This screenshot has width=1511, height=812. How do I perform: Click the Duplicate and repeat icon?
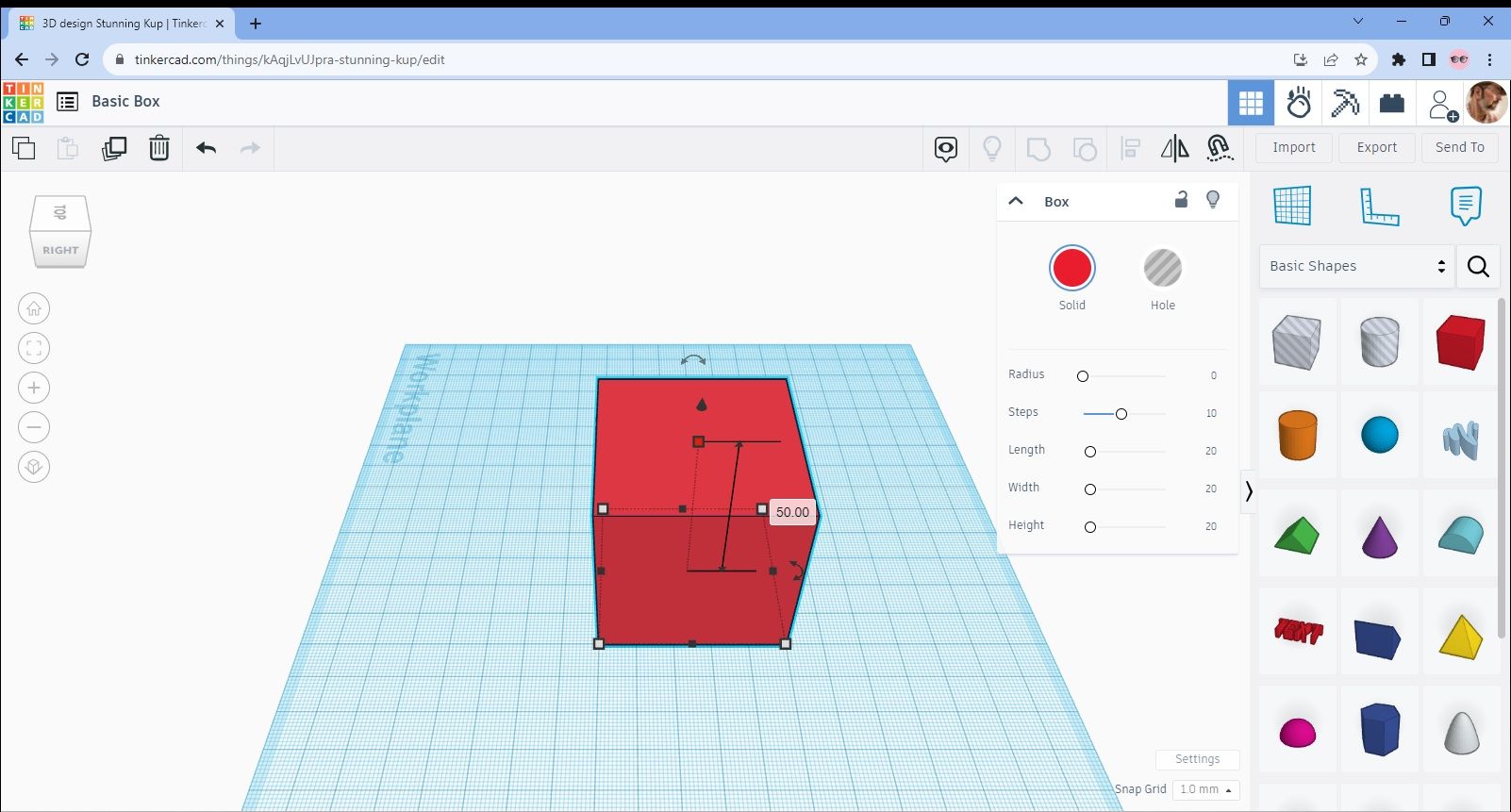tap(114, 148)
